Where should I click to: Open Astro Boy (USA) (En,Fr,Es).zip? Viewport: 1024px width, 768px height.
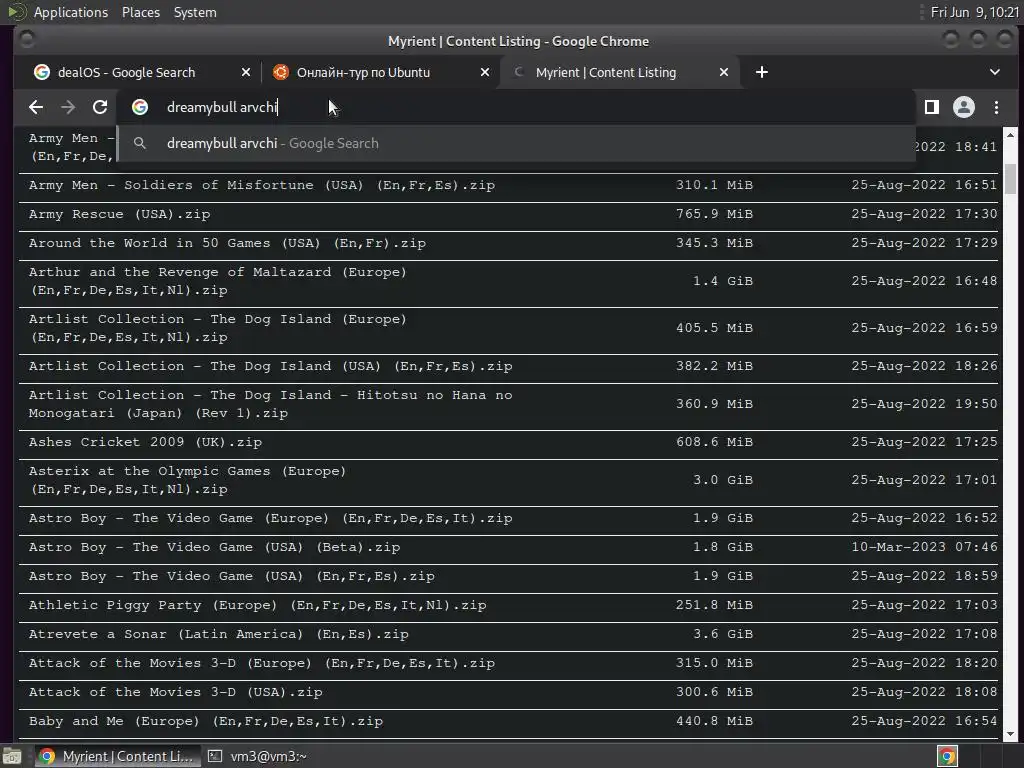[x=232, y=576]
